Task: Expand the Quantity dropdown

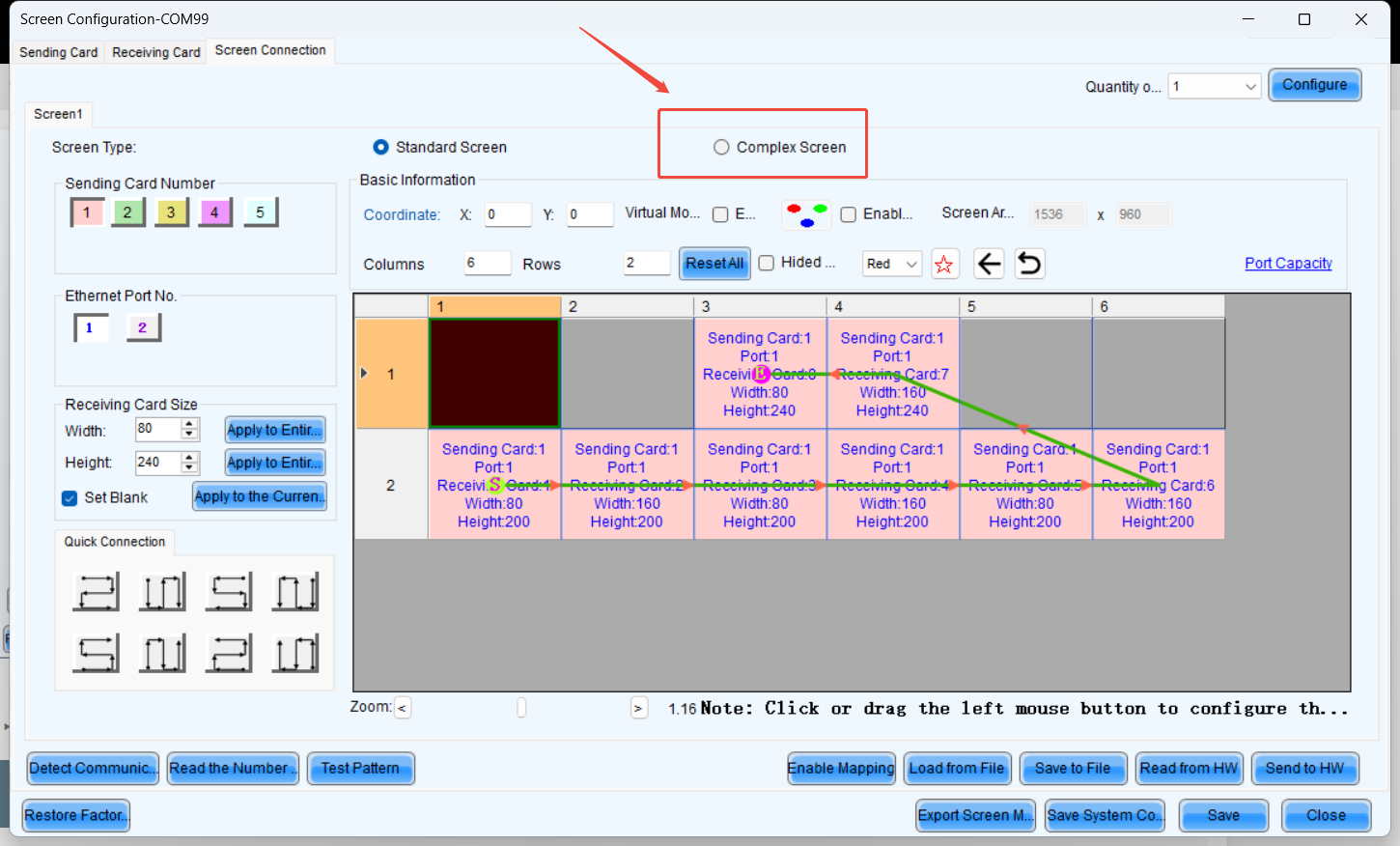Action: (1250, 87)
